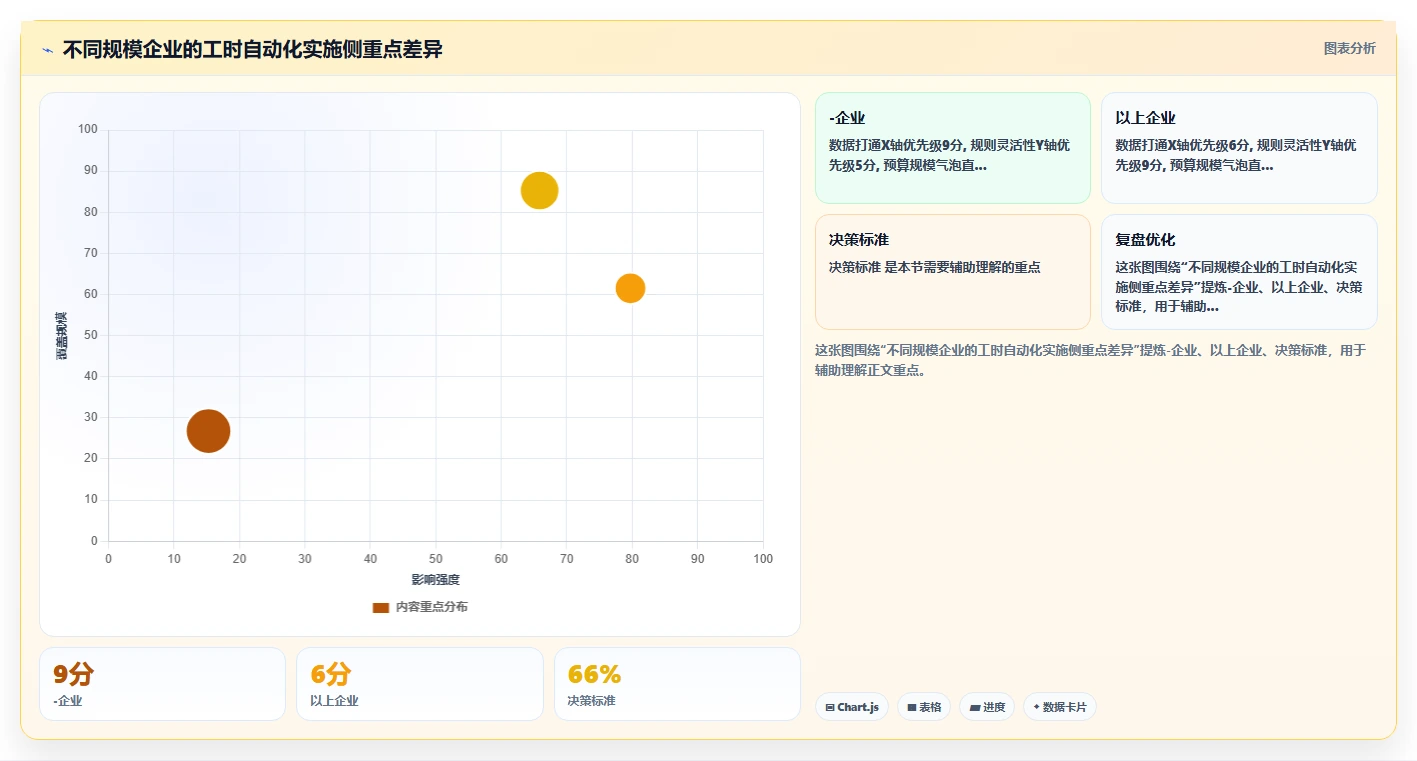Click the Chart.js tag chip
The width and height of the screenshot is (1417, 761).
pos(852,707)
